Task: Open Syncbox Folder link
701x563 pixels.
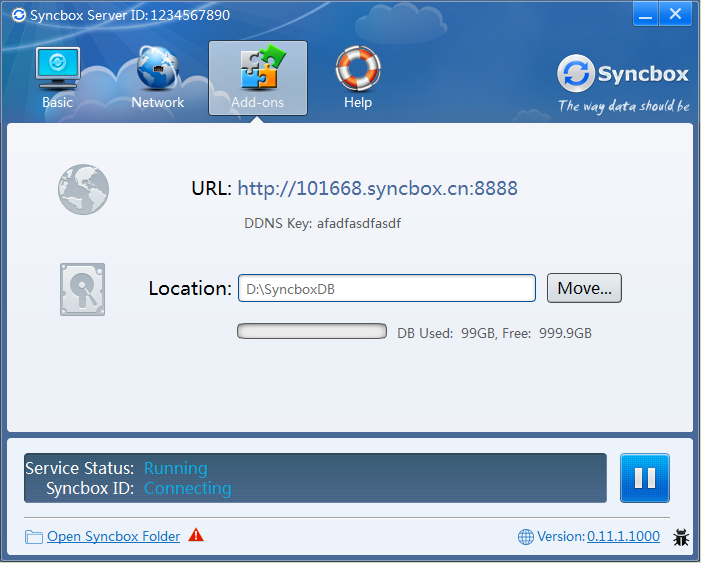Action: coord(114,536)
